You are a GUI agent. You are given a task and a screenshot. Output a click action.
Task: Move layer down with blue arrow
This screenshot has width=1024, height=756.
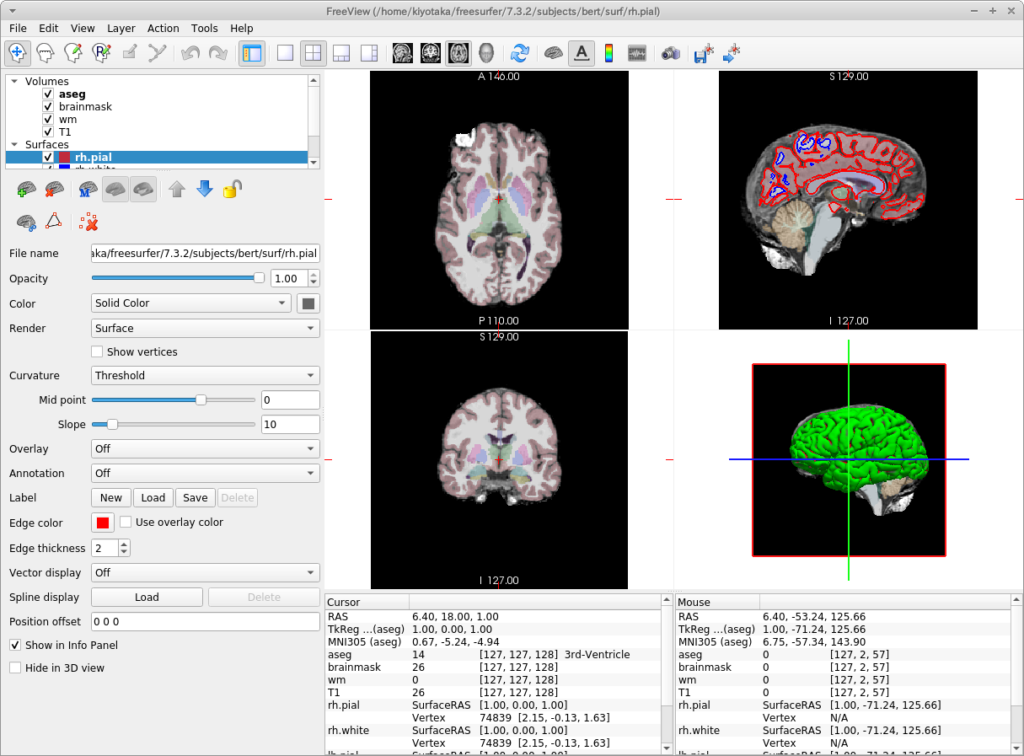coord(205,189)
